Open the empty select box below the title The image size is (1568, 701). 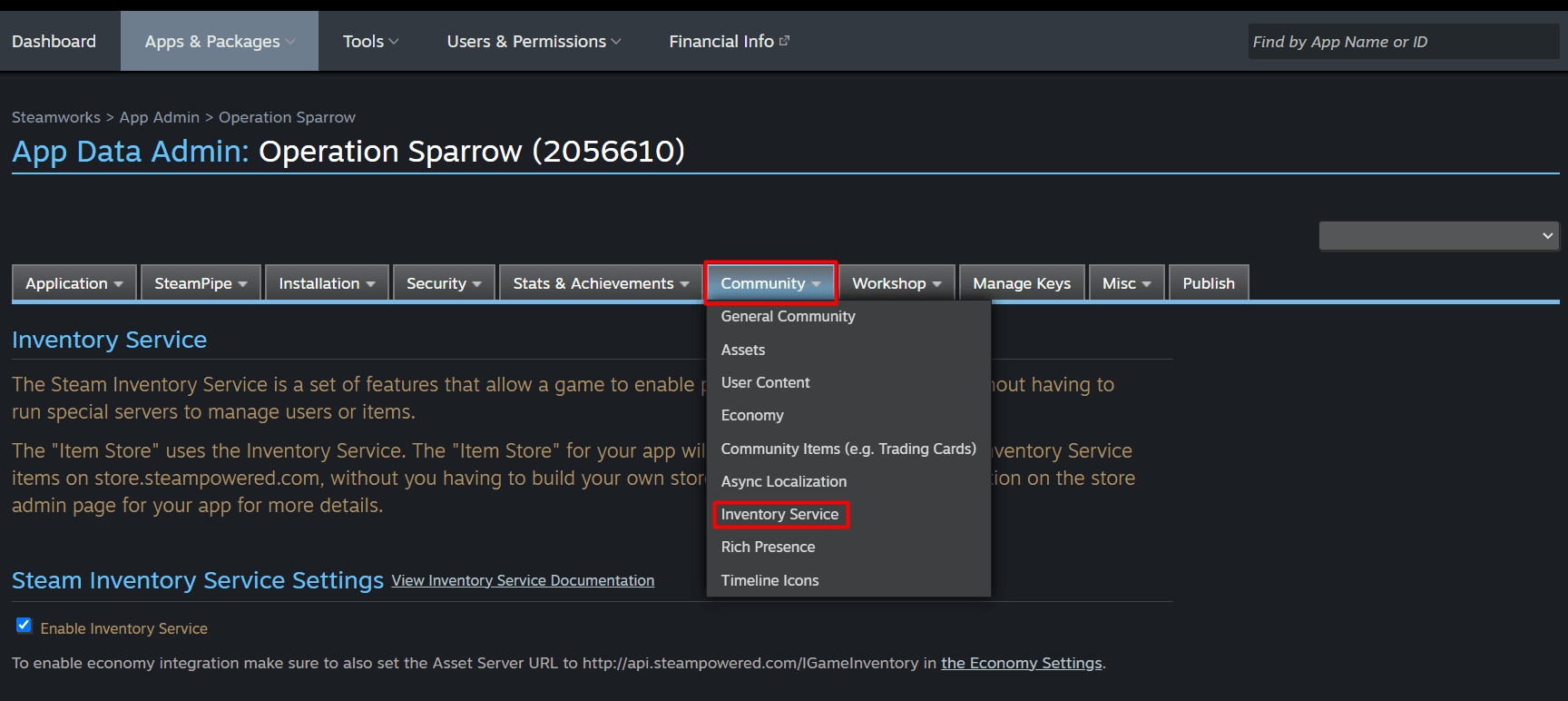coord(1439,236)
